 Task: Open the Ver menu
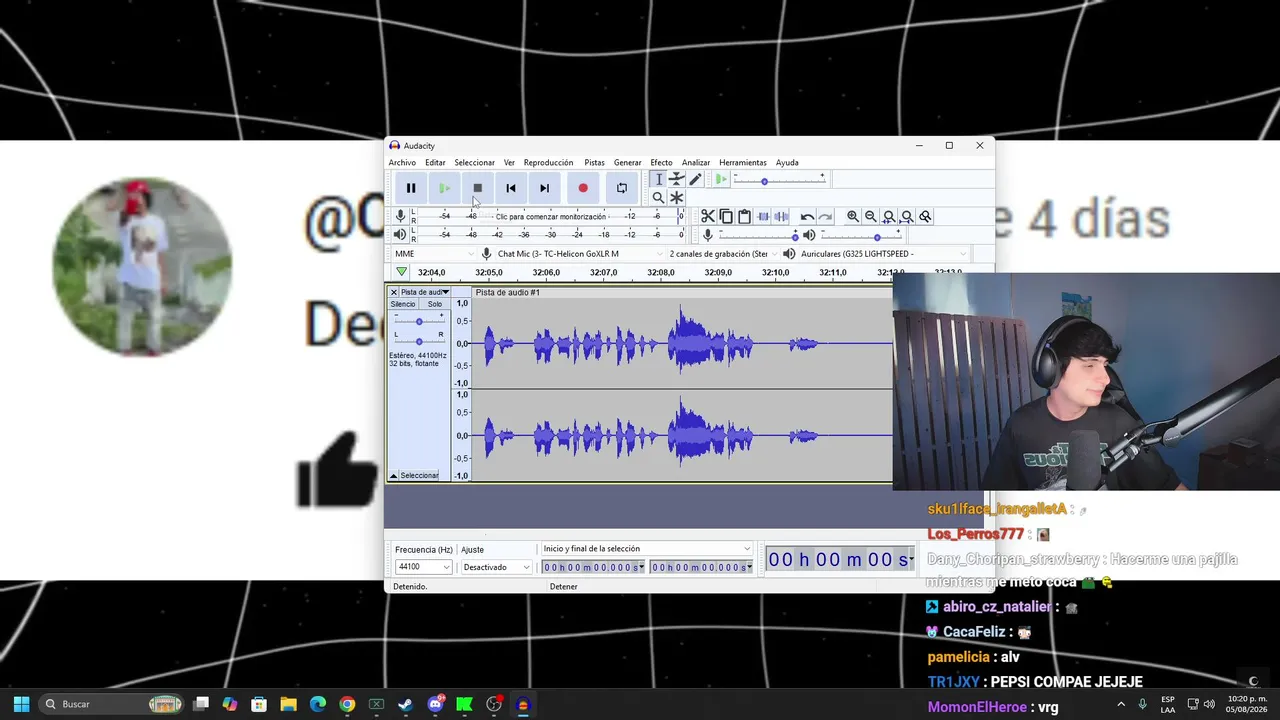point(509,162)
